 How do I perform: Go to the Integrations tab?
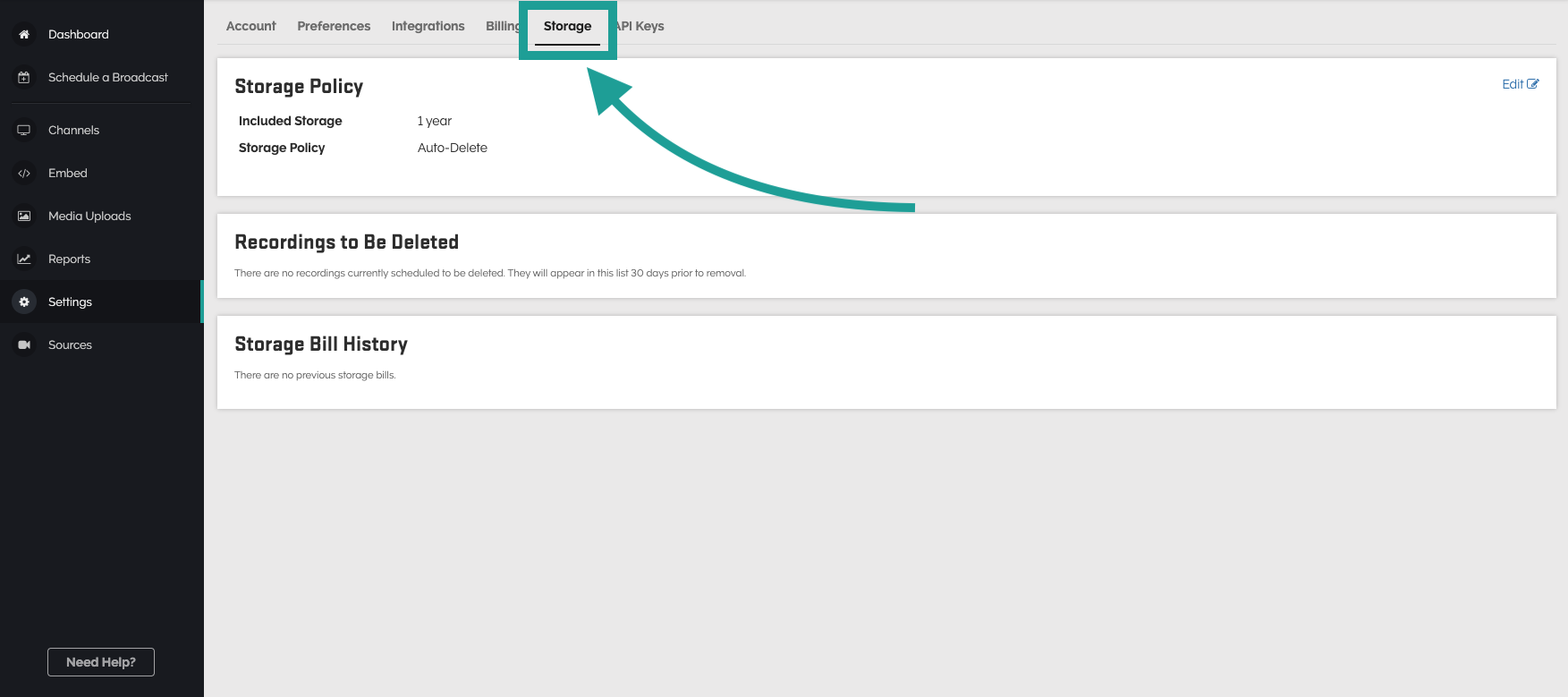coord(428,26)
